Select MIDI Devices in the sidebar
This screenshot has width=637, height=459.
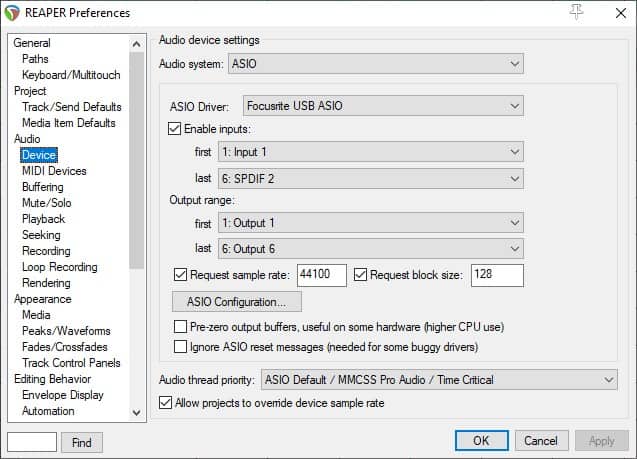54,171
